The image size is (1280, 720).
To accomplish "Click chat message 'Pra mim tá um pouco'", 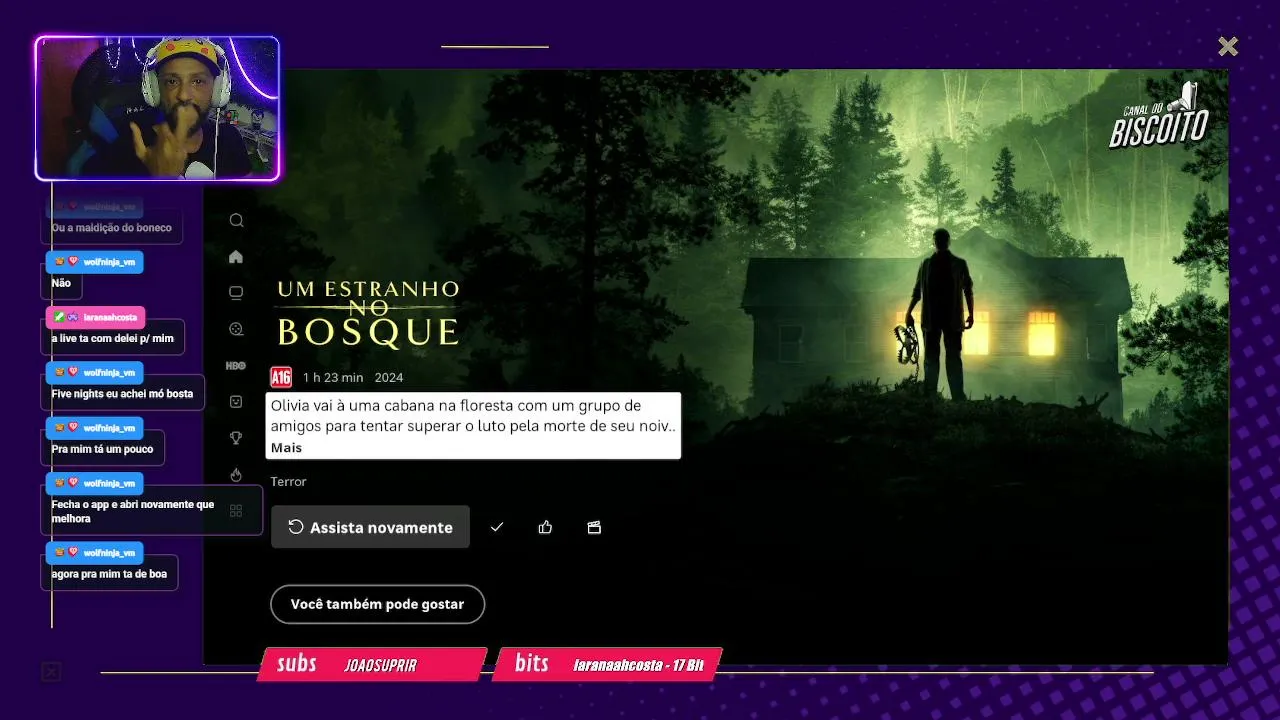I will tap(104, 448).
